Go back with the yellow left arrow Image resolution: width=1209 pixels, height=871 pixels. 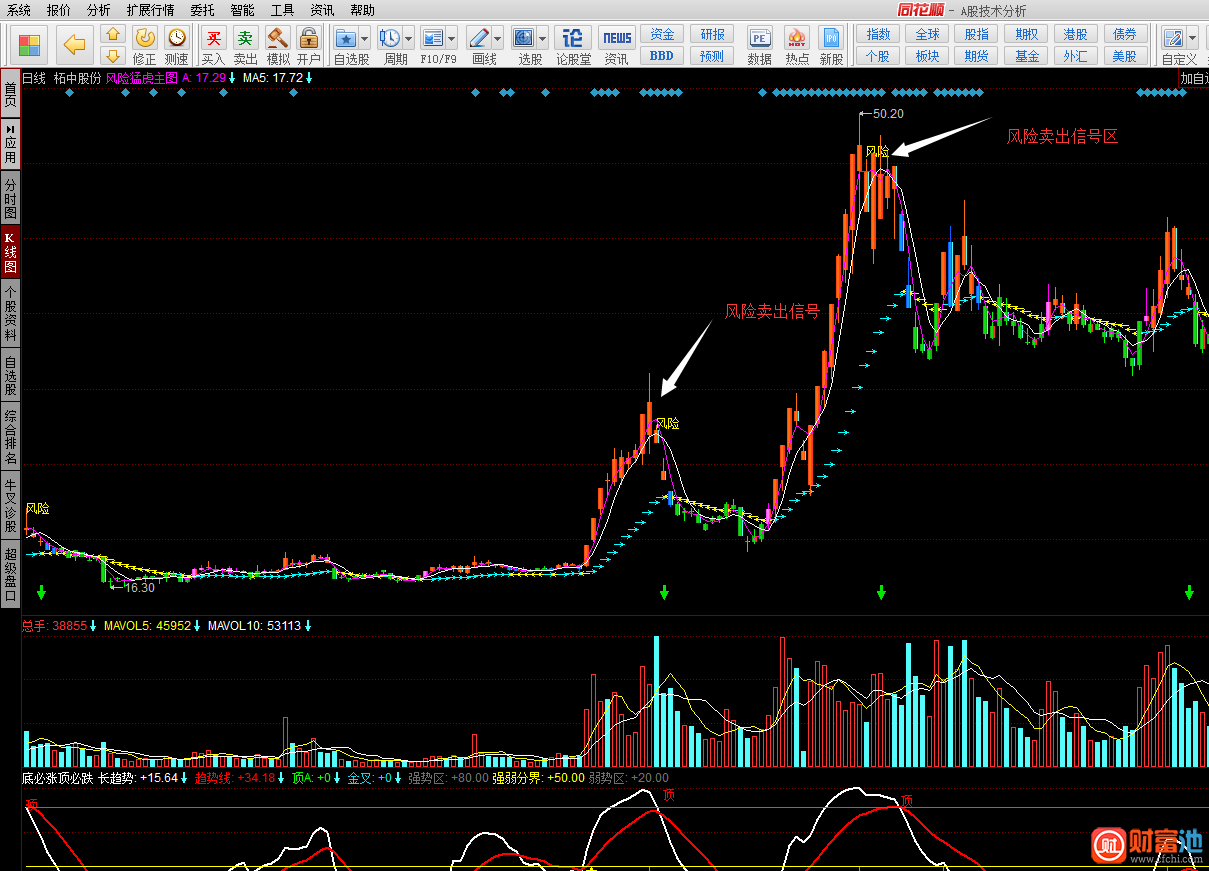[74, 45]
